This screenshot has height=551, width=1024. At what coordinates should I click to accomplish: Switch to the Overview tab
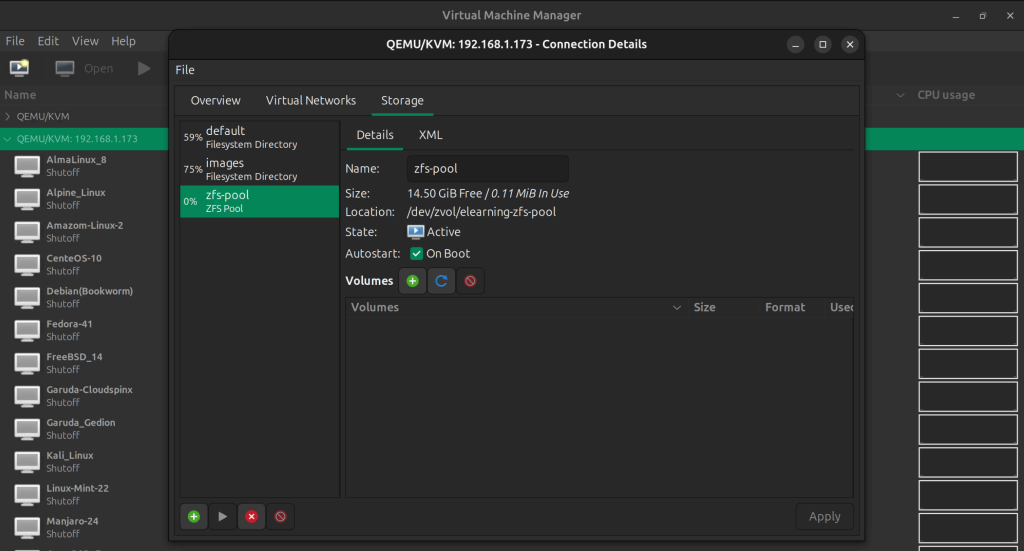(216, 101)
